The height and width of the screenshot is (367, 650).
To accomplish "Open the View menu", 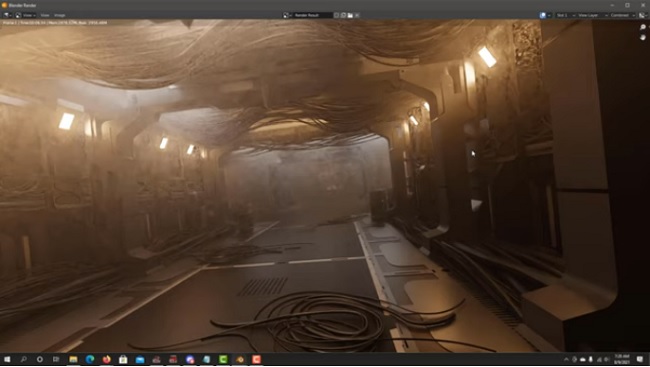I will click(x=45, y=15).
